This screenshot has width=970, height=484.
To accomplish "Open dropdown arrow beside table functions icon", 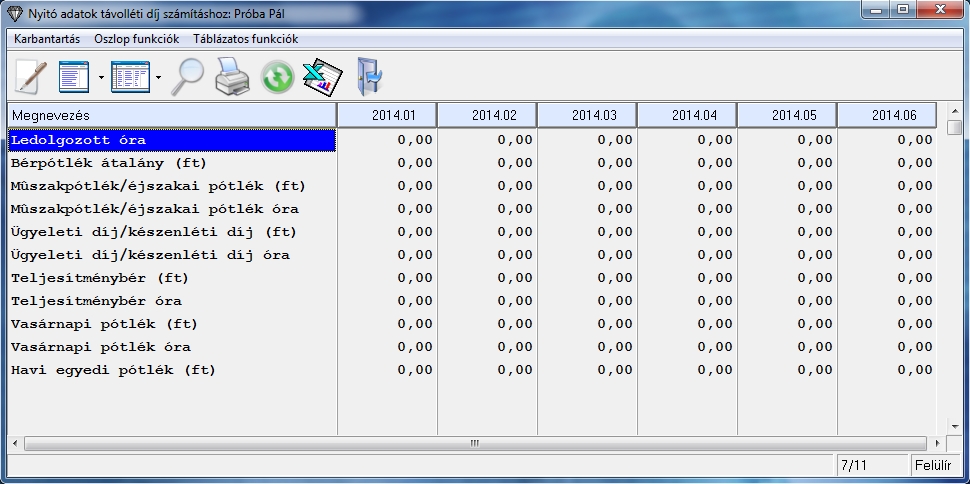I will point(158,77).
